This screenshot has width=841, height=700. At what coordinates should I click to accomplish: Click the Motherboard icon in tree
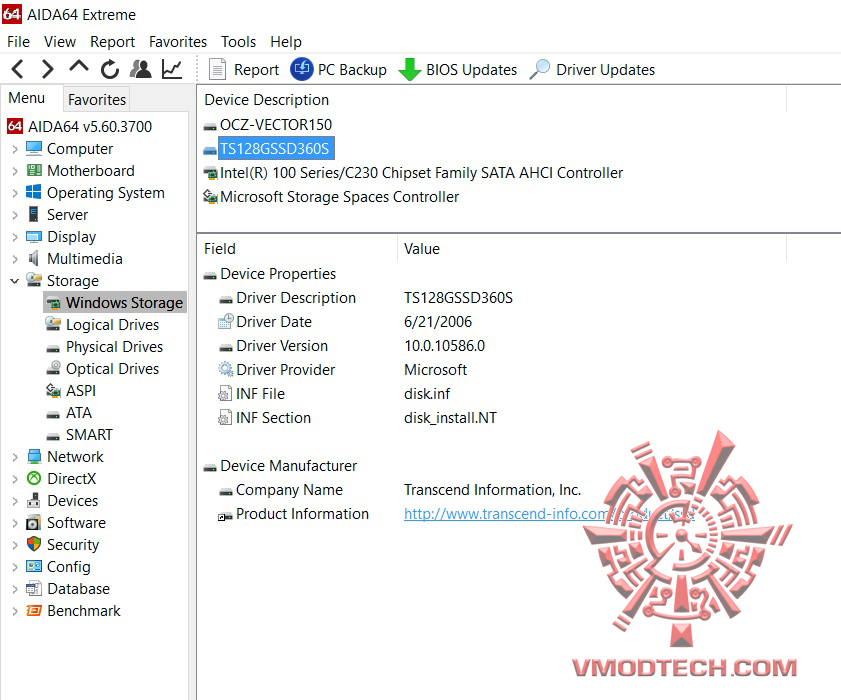[34, 170]
